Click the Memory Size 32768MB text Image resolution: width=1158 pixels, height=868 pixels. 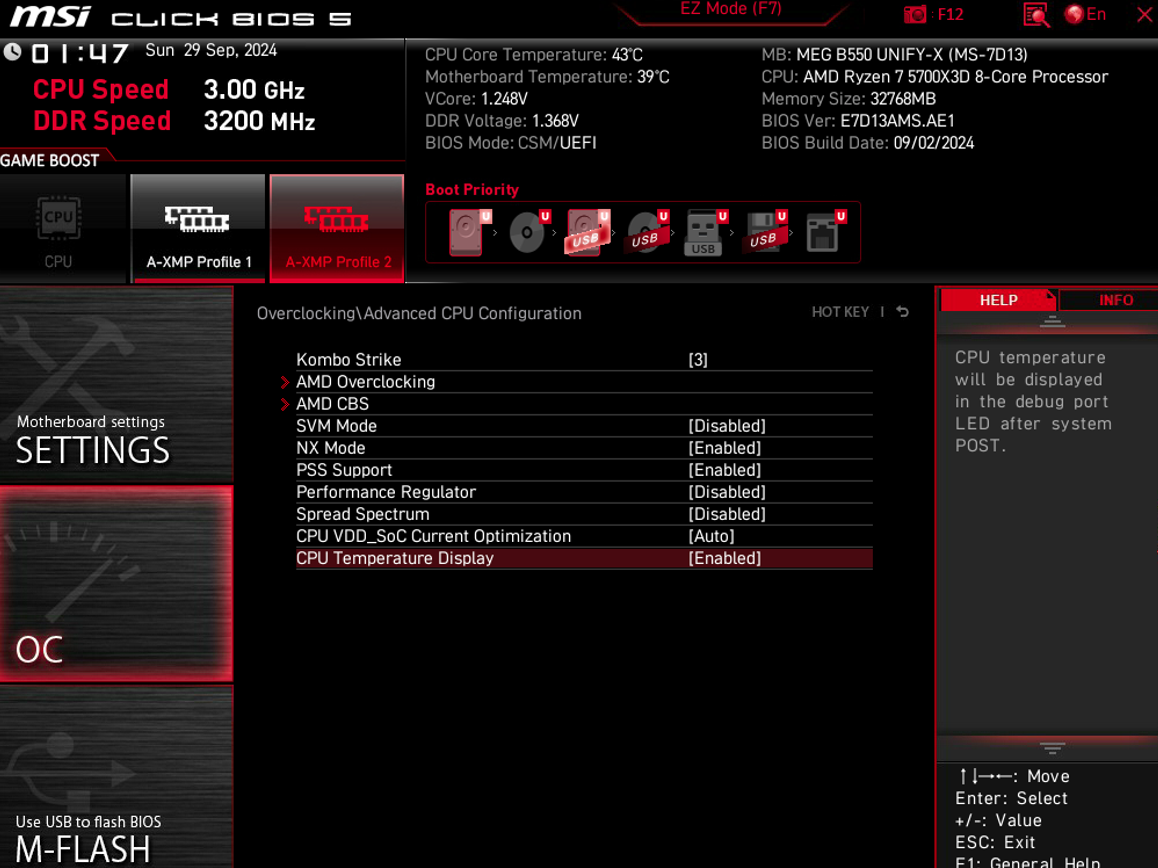click(849, 99)
